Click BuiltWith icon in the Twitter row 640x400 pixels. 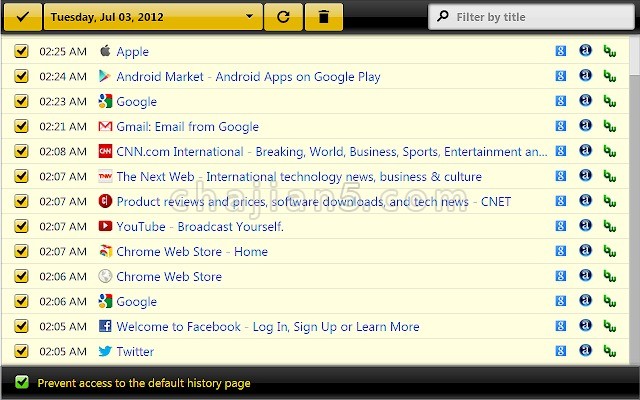click(610, 351)
